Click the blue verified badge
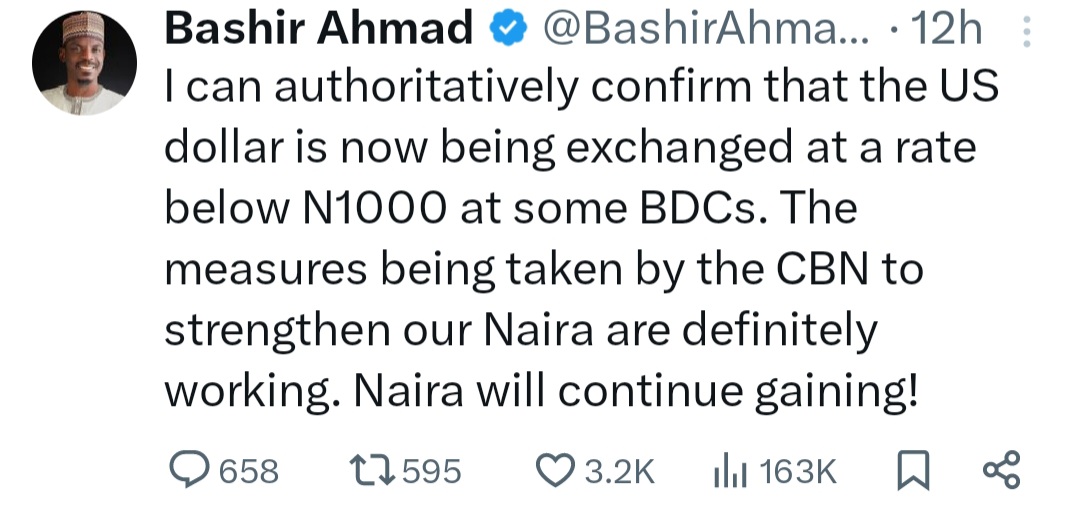This screenshot has height=517, width=1080. coord(506,31)
